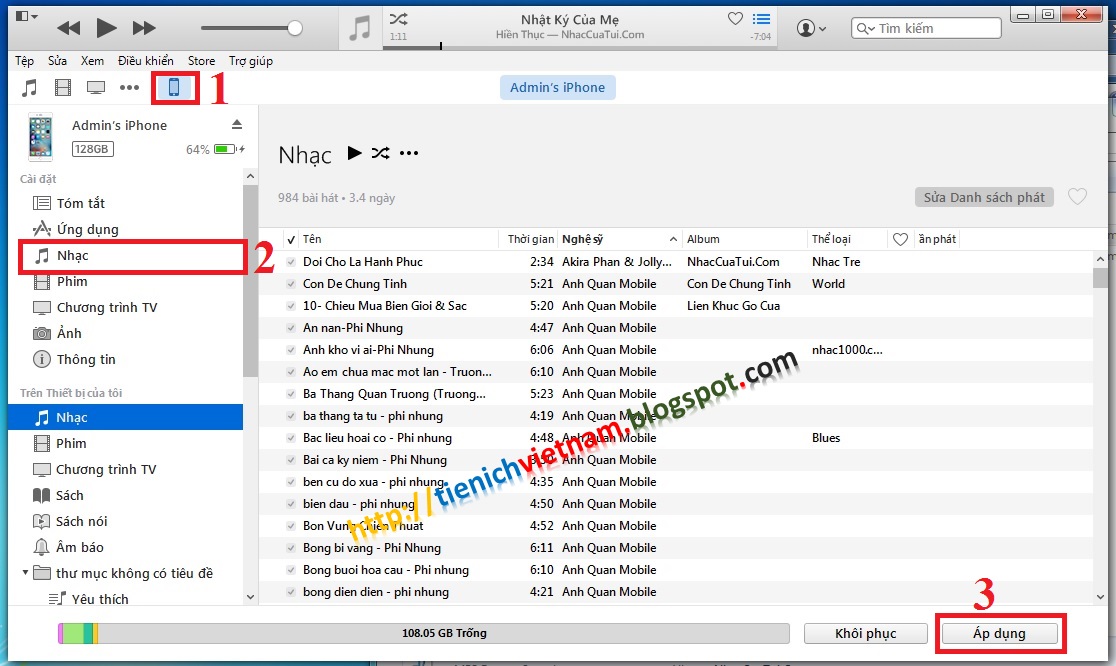Uncheck the bong dien dien song
Screen dimensions: 1116x666
(290, 592)
